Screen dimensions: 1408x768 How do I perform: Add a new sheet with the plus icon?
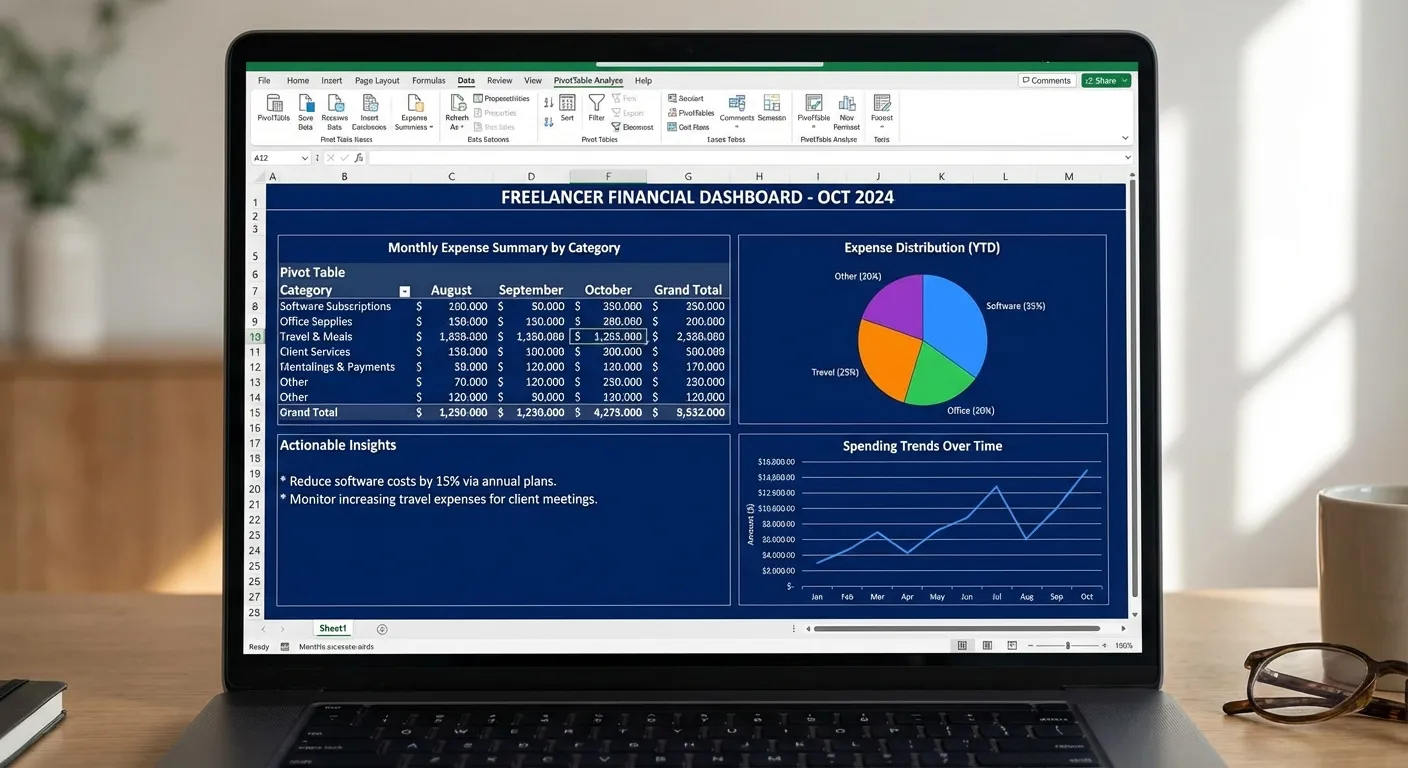382,629
